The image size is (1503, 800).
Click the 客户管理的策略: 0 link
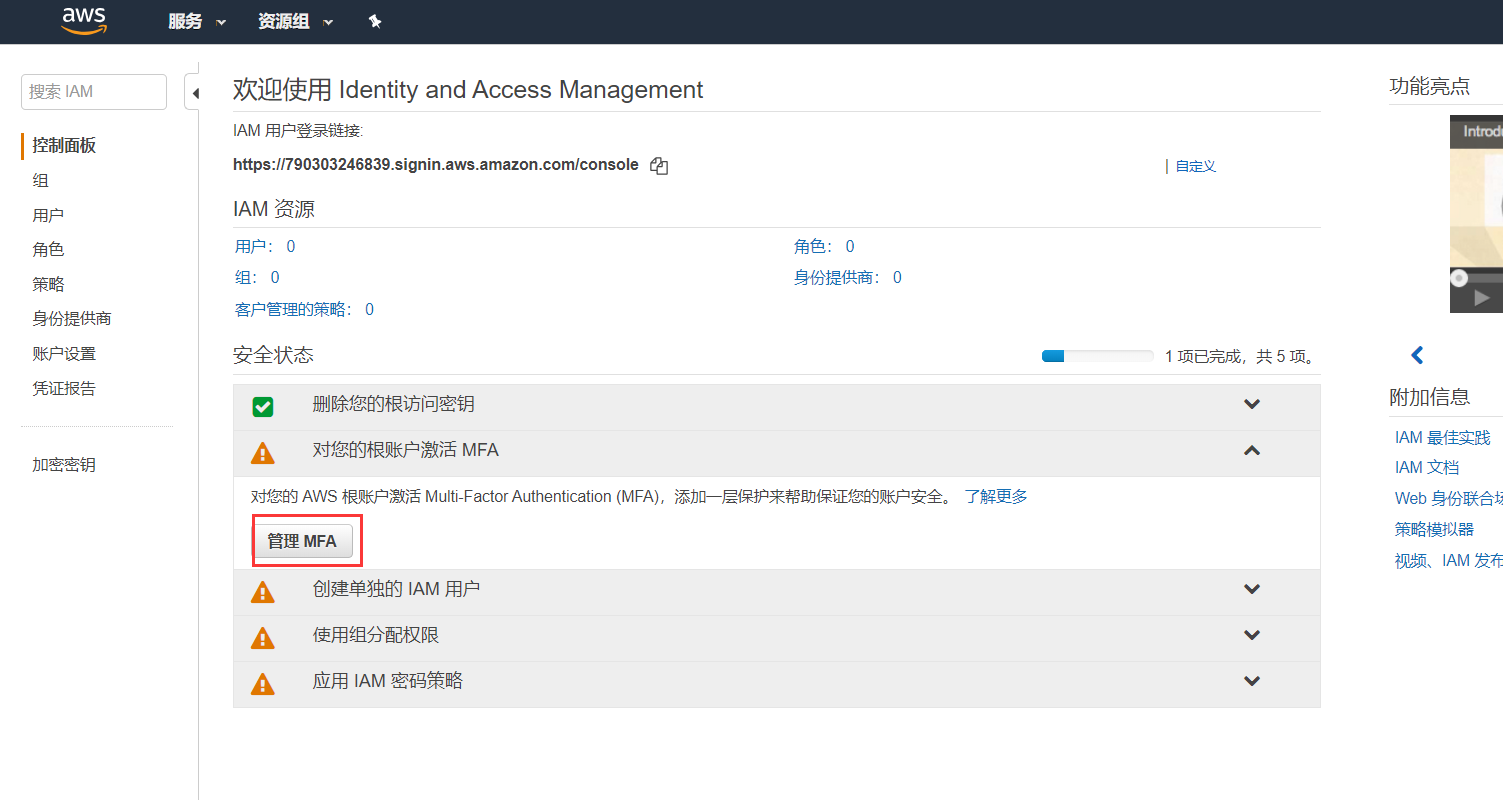[304, 309]
